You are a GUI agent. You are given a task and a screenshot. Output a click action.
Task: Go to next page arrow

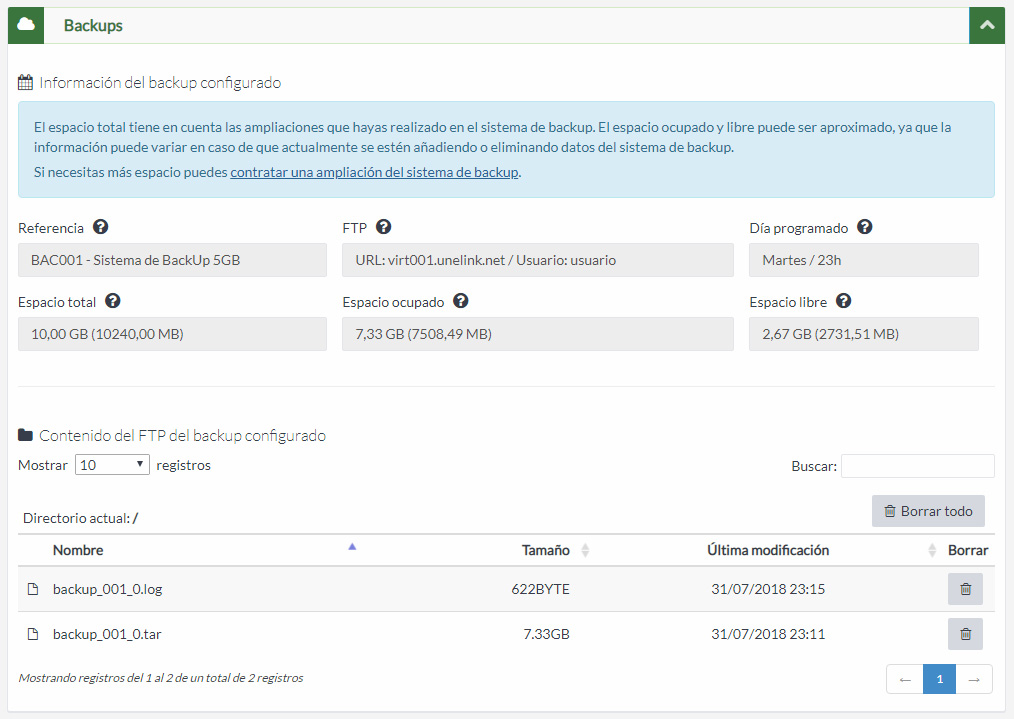(974, 680)
